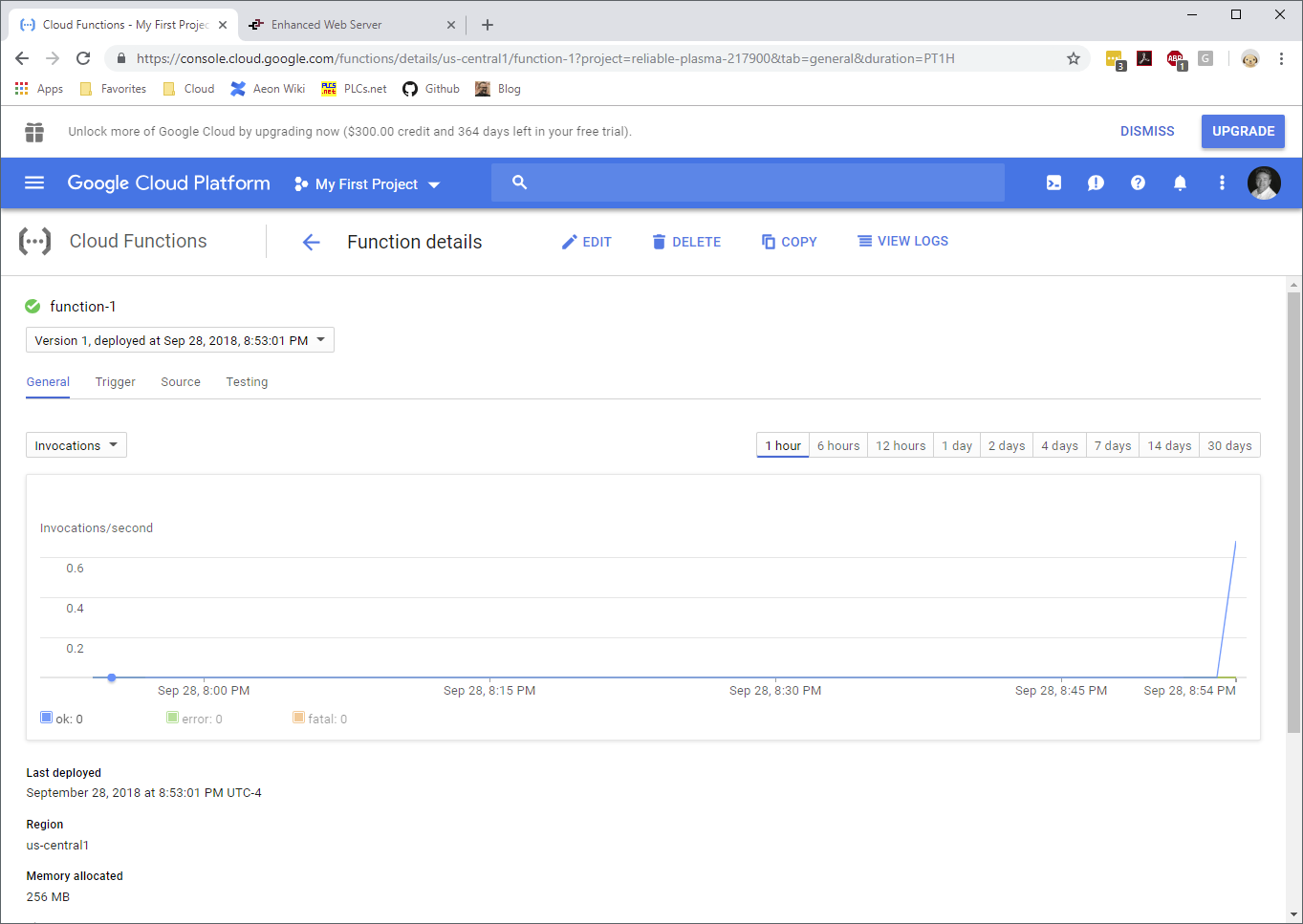Switch to the Testing tab
The height and width of the screenshot is (924, 1303).
(x=247, y=382)
